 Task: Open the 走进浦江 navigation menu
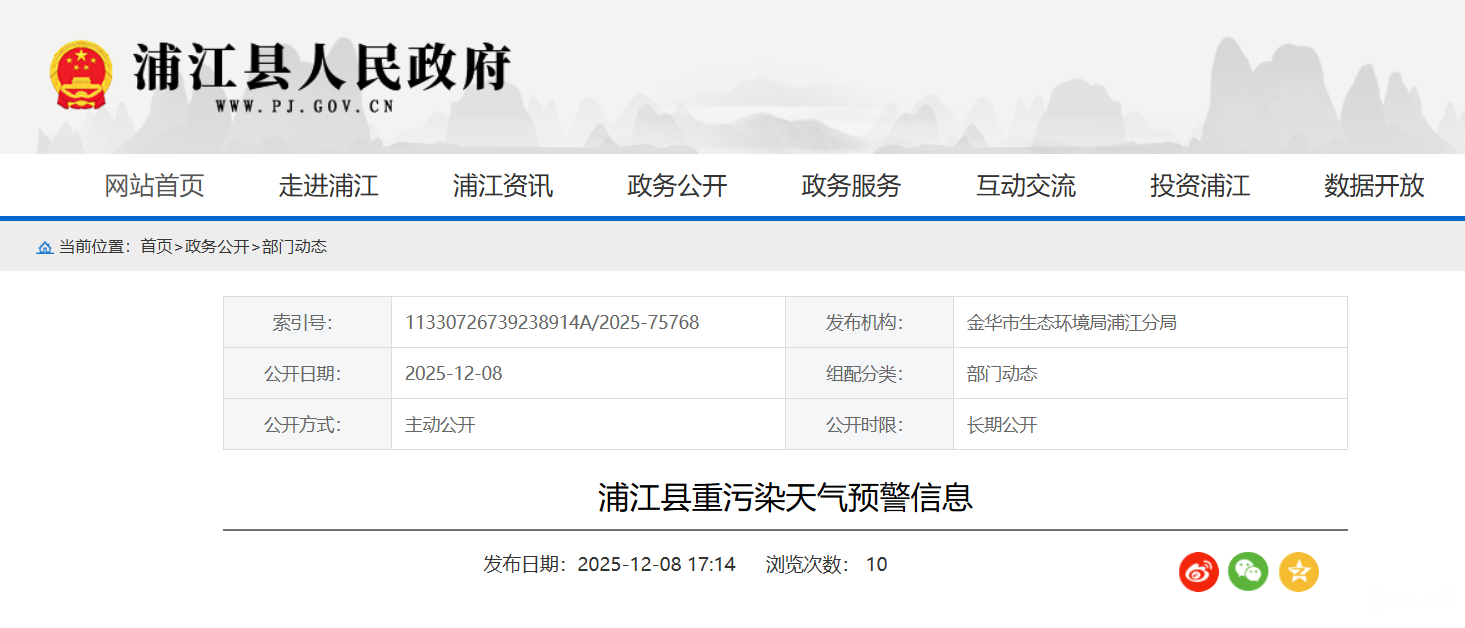(x=328, y=186)
